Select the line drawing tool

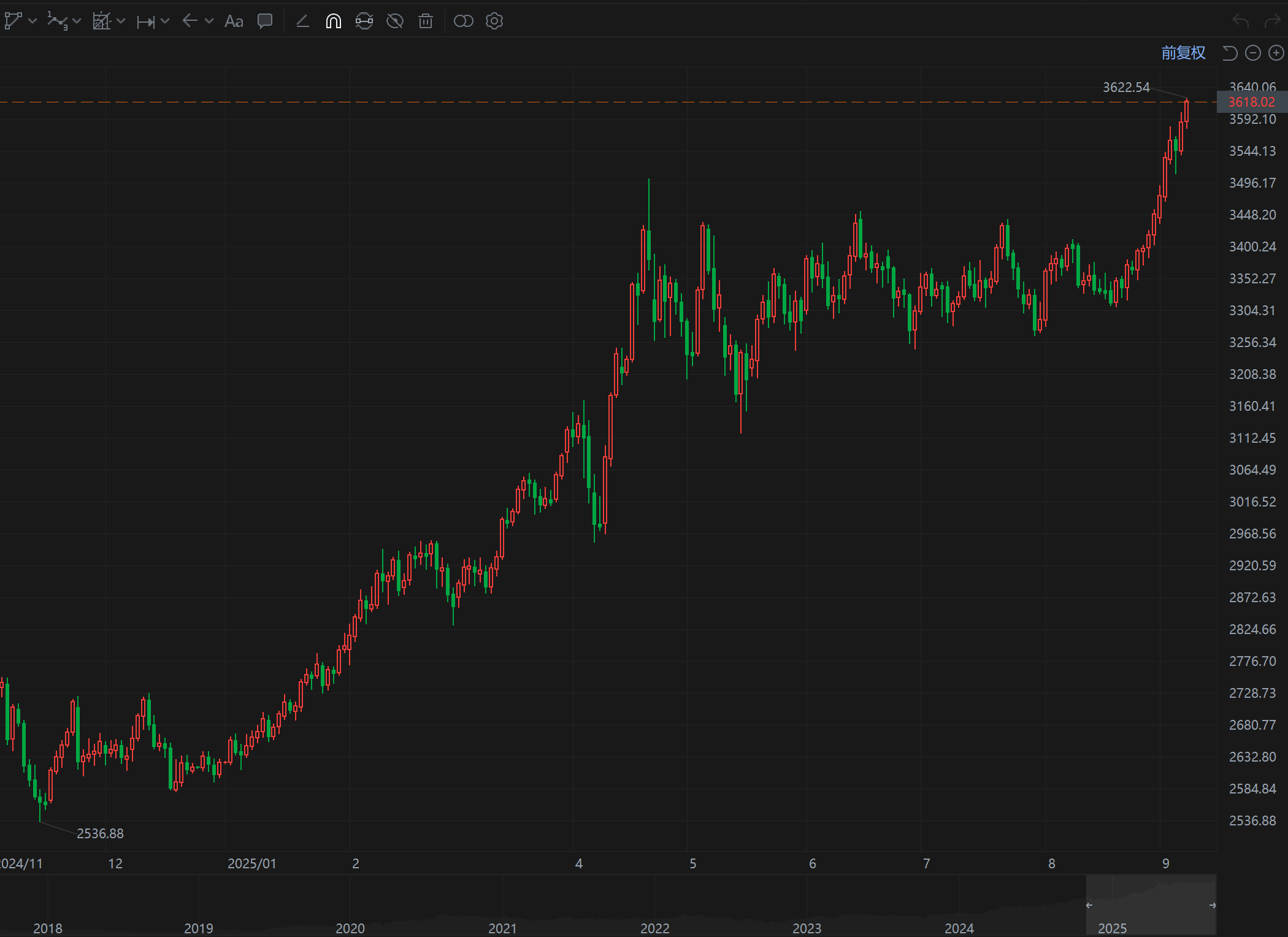click(x=13, y=21)
